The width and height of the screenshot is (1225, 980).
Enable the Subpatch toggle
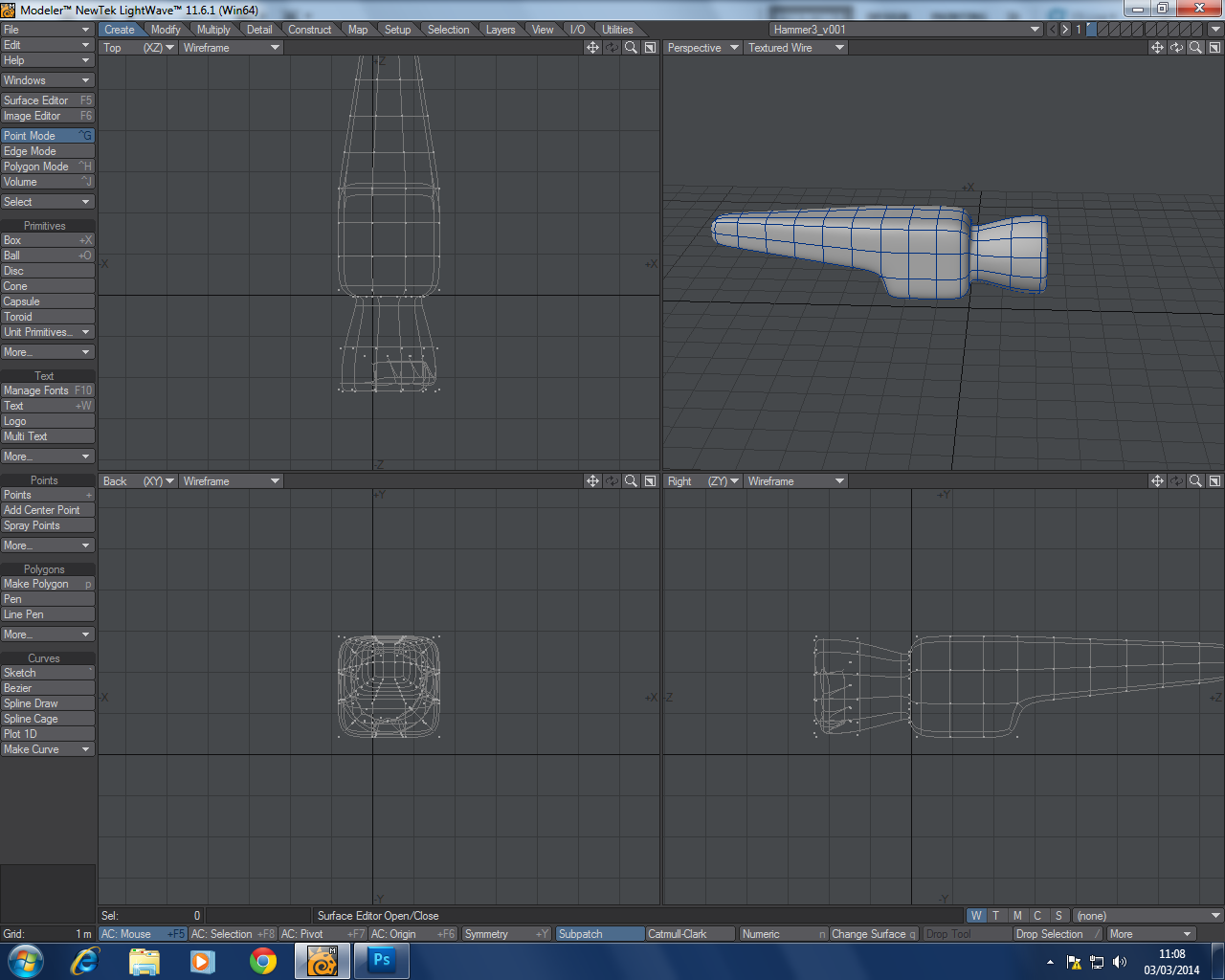(599, 933)
